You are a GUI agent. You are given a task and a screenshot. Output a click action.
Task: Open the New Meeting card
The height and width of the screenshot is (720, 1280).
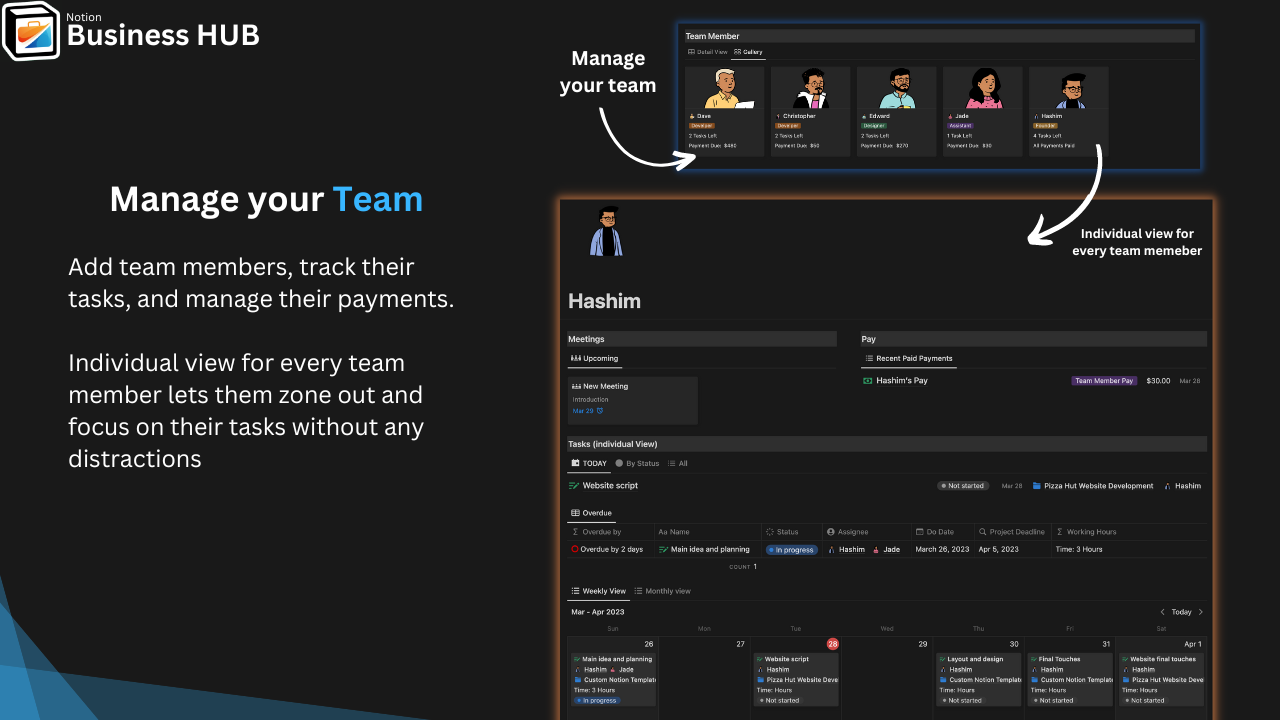tap(633, 400)
